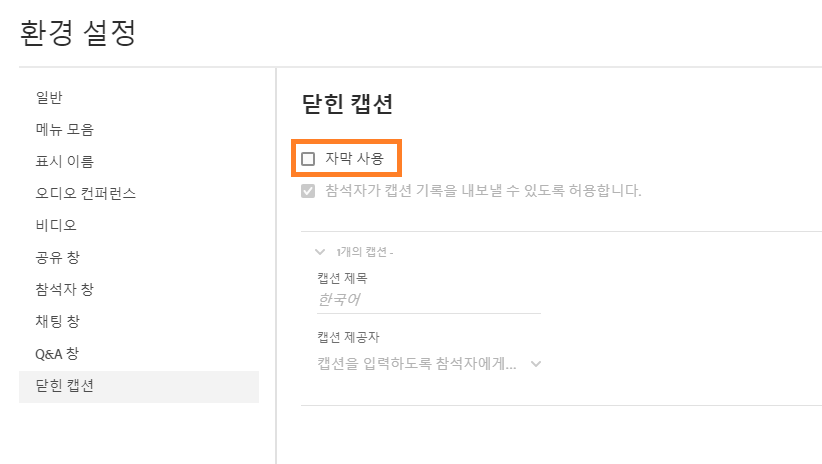The width and height of the screenshot is (822, 464).
Task: Switch to the 비디오 settings
Action: 56,225
